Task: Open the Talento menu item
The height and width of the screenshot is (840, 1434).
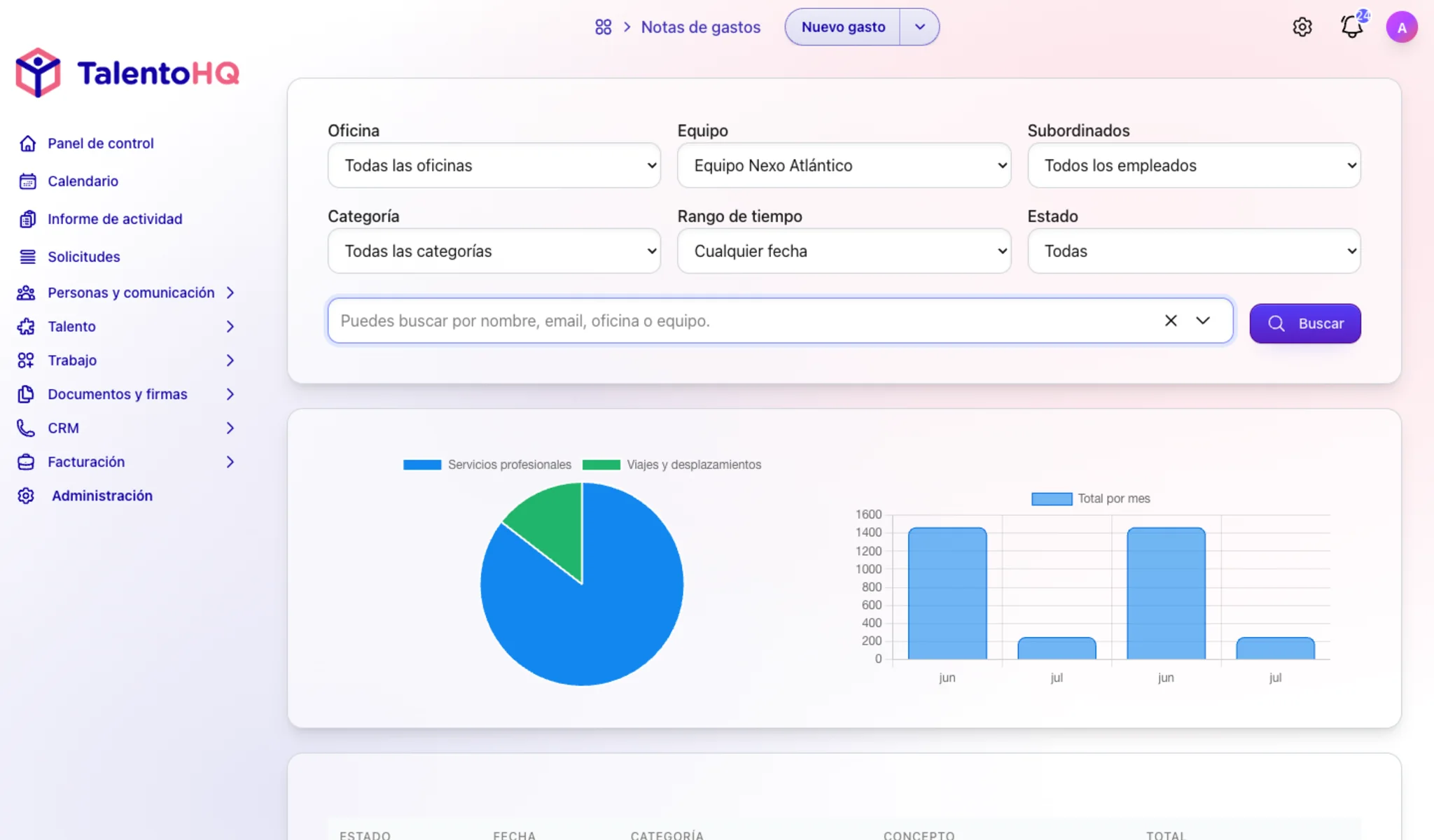Action: tap(71, 326)
